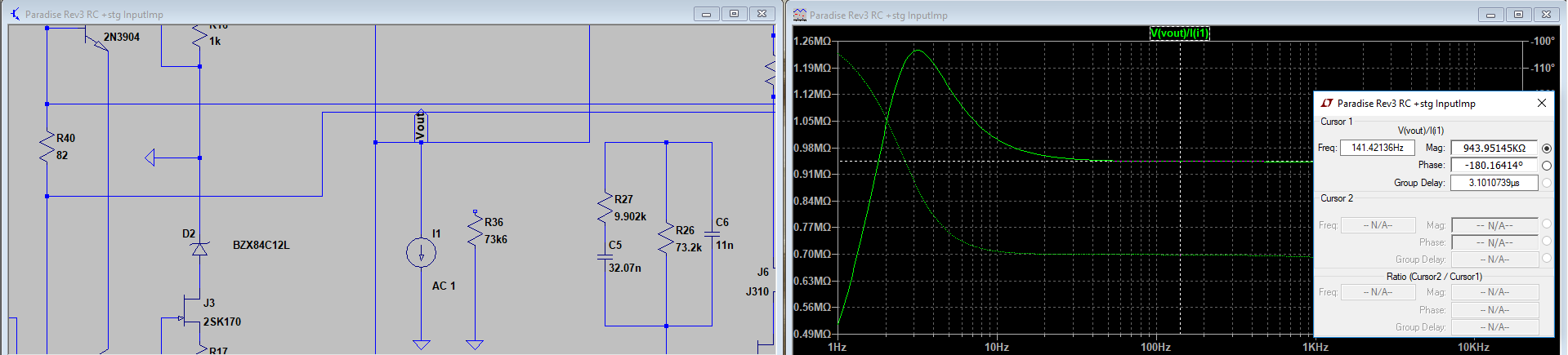This screenshot has width=1568, height=355.
Task: Close the plot window
Action: pyautogui.click(x=1547, y=15)
